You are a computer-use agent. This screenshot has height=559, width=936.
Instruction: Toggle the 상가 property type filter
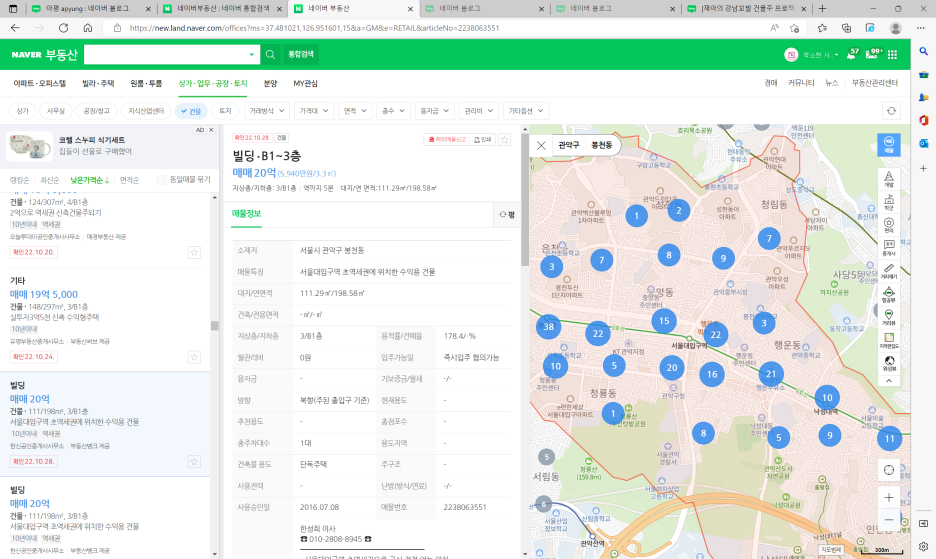click(x=22, y=110)
